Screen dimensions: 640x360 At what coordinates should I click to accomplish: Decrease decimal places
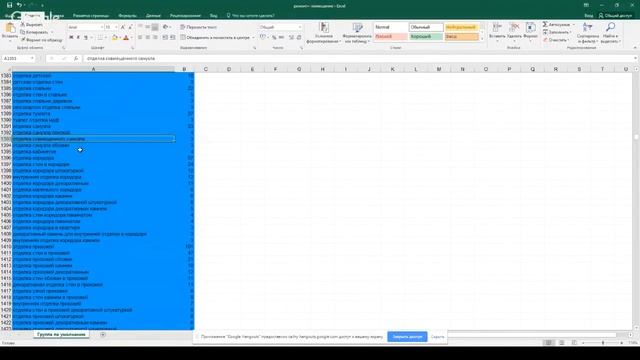pos(299,38)
